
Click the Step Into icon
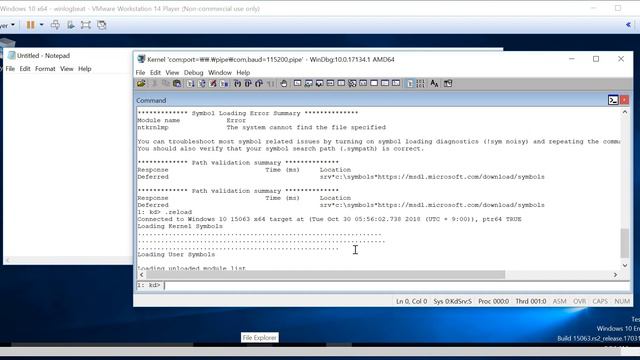(237, 84)
